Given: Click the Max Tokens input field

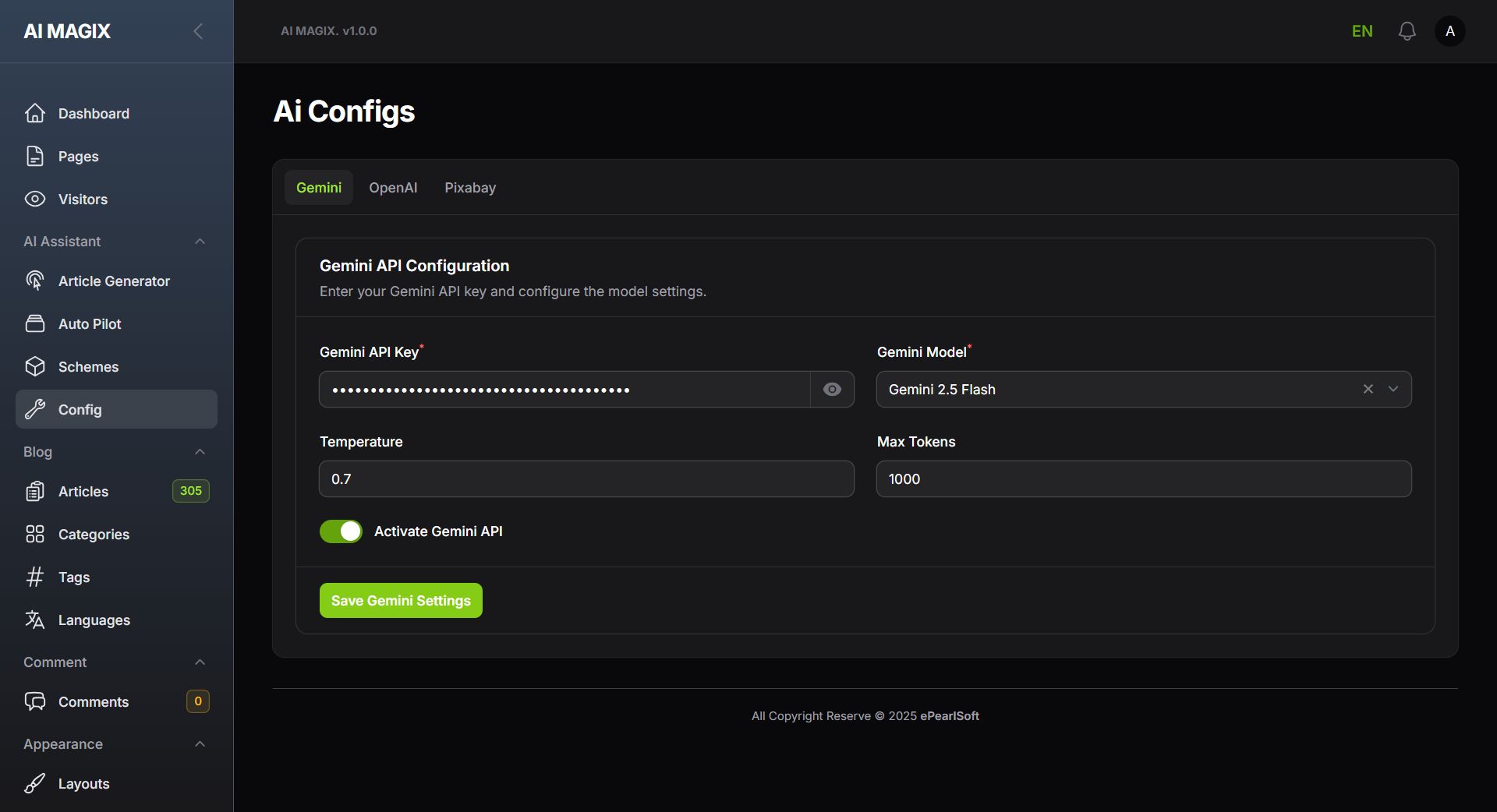Looking at the screenshot, I should pos(1143,479).
